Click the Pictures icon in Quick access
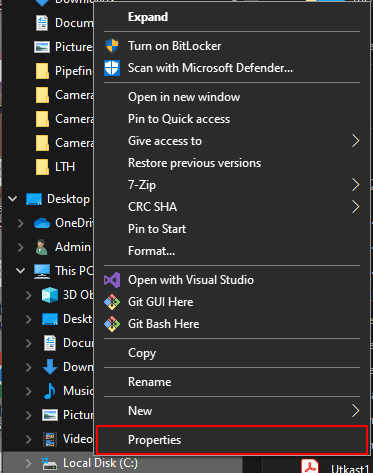This screenshot has width=373, height=473. (x=42, y=47)
